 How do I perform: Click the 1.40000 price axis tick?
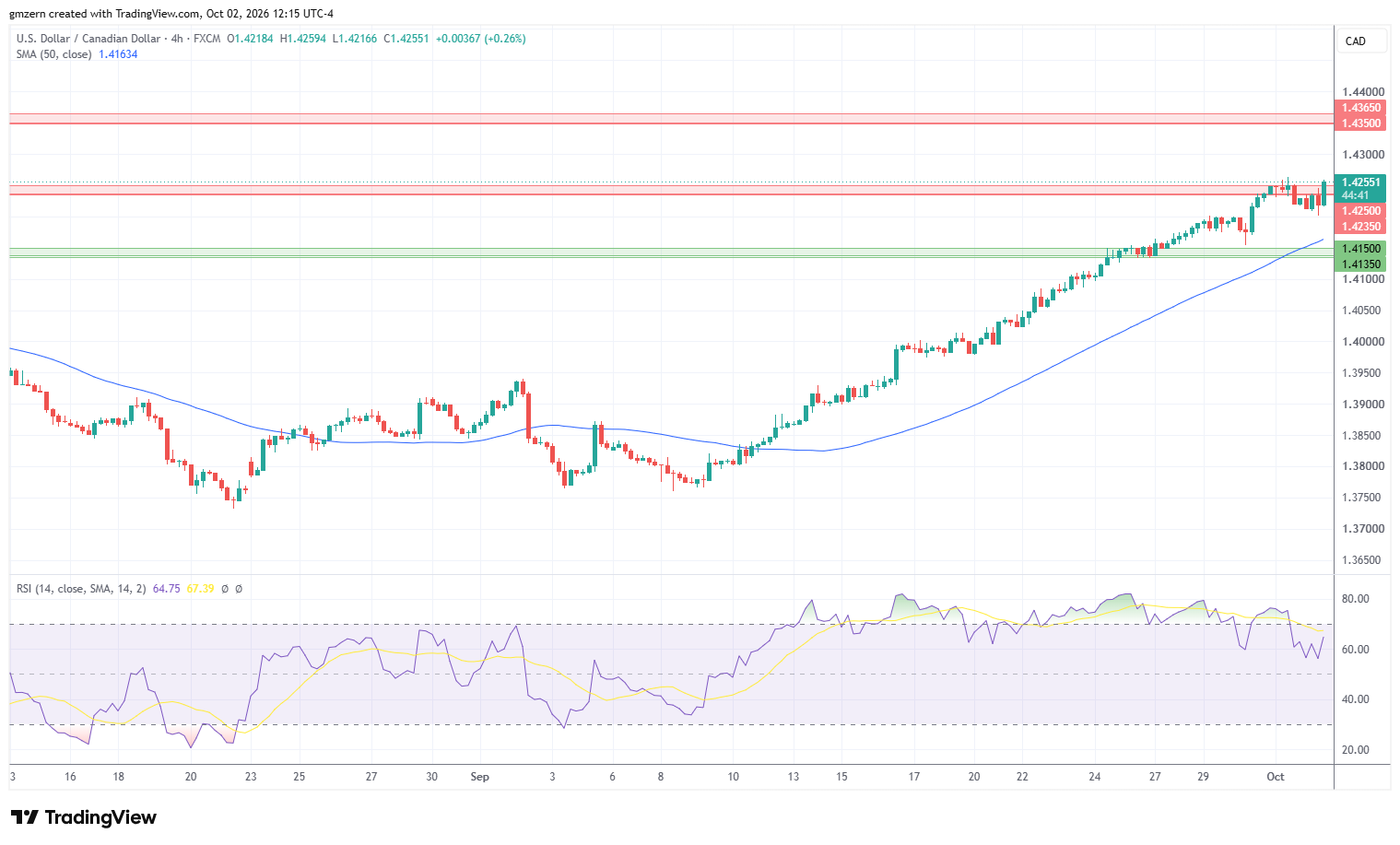point(1362,342)
